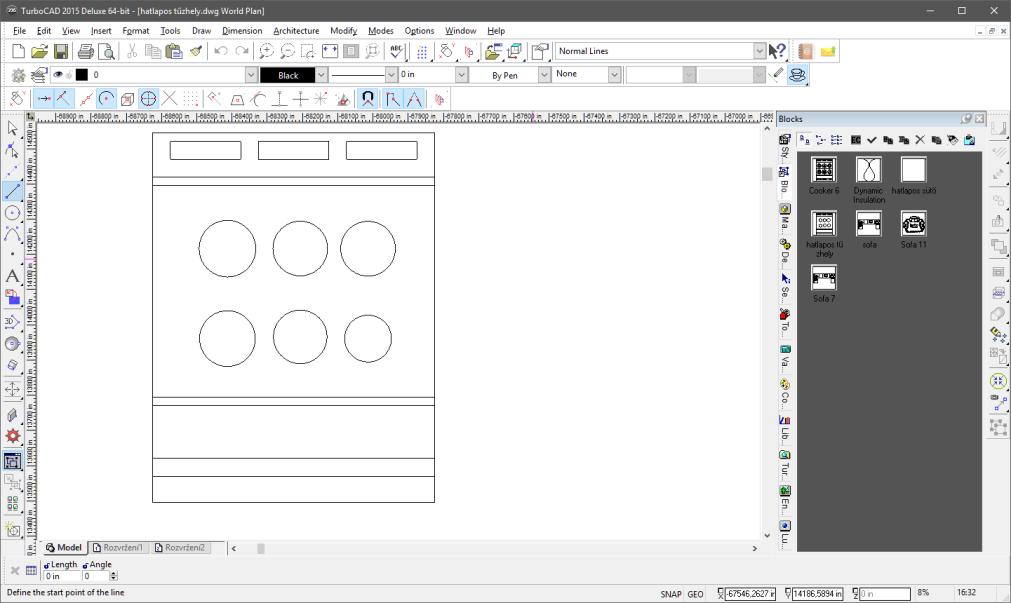1011x603 pixels.
Task: Close the Blocks panel
Action: click(979, 119)
